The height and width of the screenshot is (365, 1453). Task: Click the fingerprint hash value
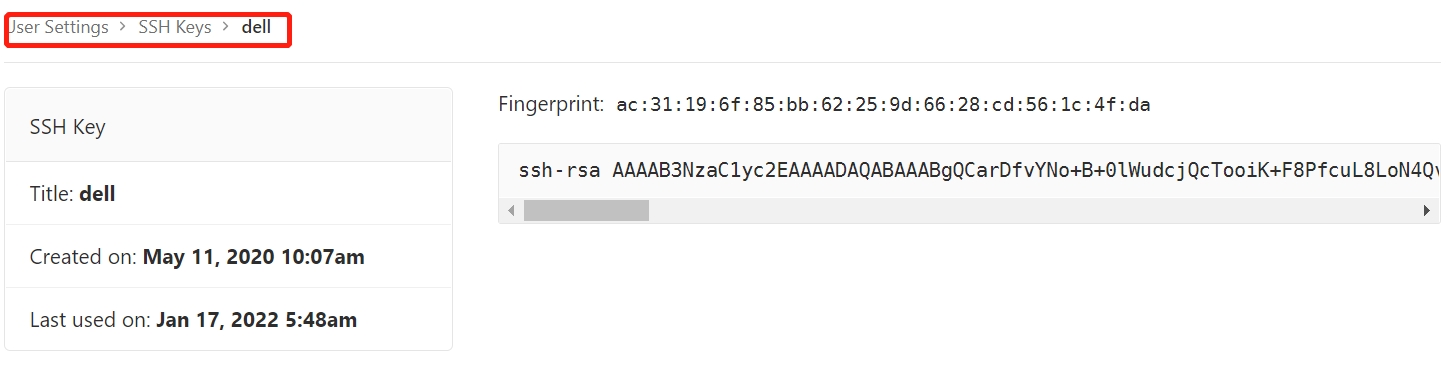coord(884,105)
